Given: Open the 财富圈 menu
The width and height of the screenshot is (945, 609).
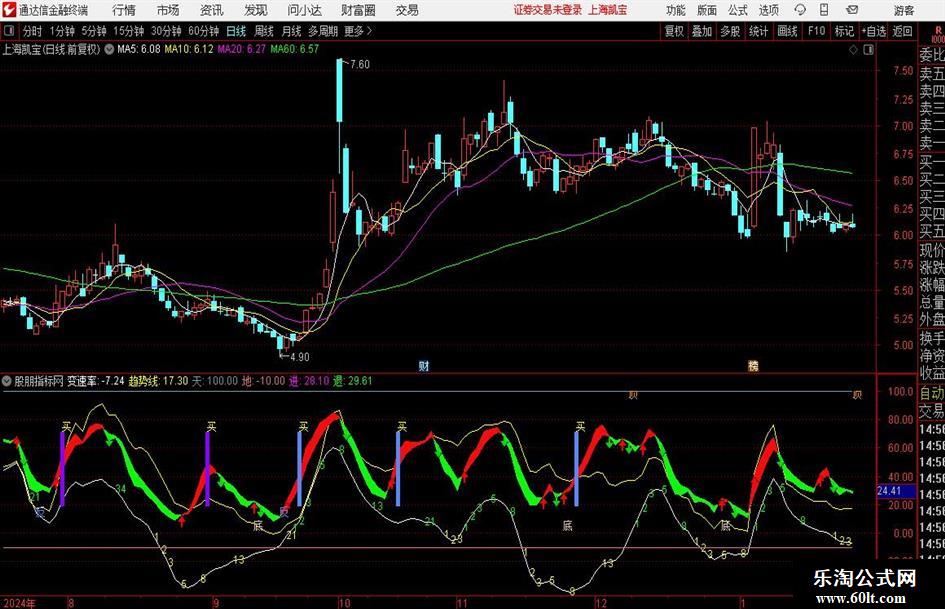Looking at the screenshot, I should pyautogui.click(x=358, y=10).
